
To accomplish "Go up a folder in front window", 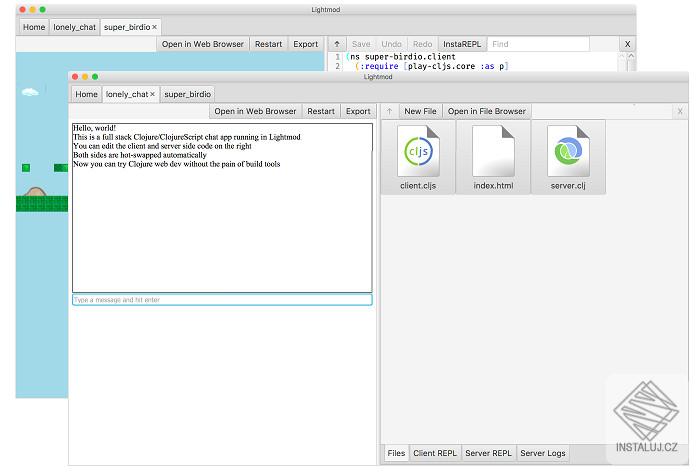I will tap(389, 111).
